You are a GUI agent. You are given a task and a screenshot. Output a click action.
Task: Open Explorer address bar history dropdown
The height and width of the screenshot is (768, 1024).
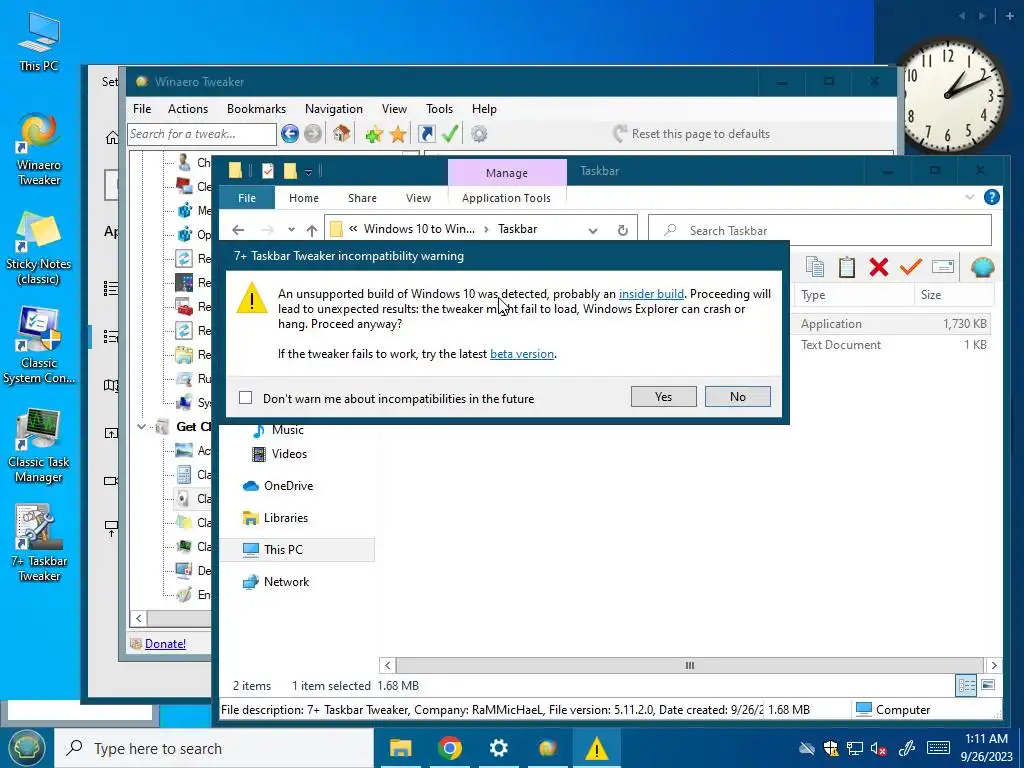(x=593, y=230)
